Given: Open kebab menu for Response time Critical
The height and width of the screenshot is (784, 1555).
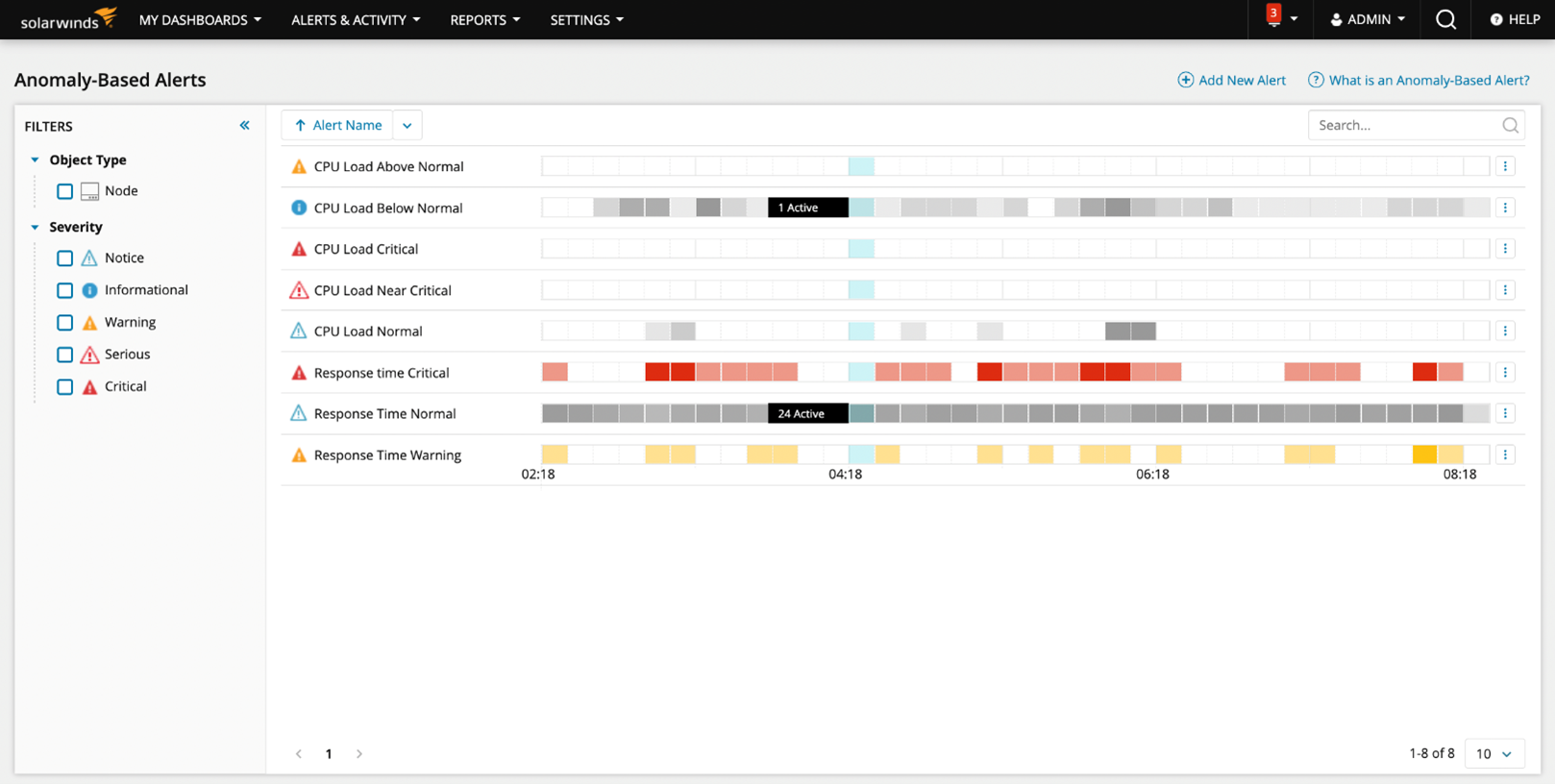Looking at the screenshot, I should click(1505, 373).
